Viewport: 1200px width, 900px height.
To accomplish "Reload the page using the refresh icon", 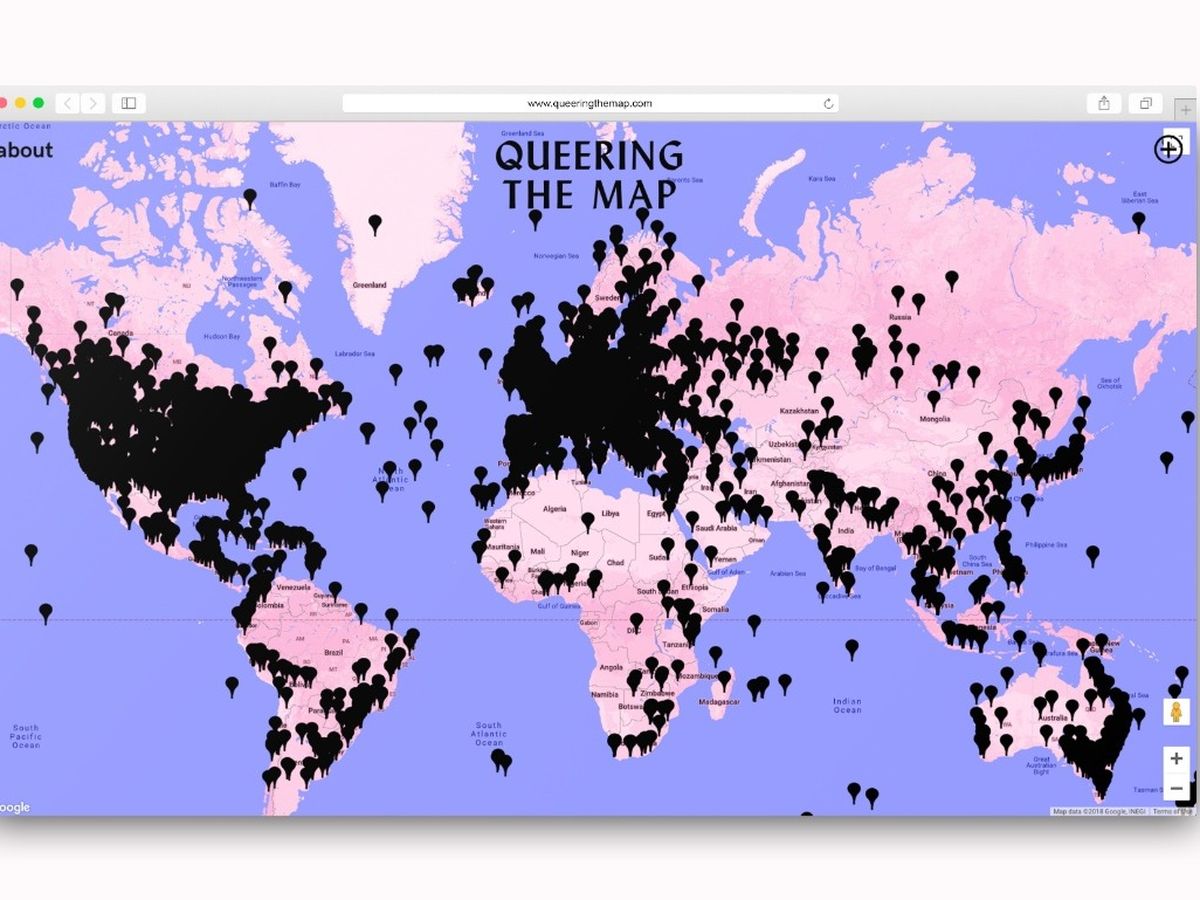I will (828, 103).
